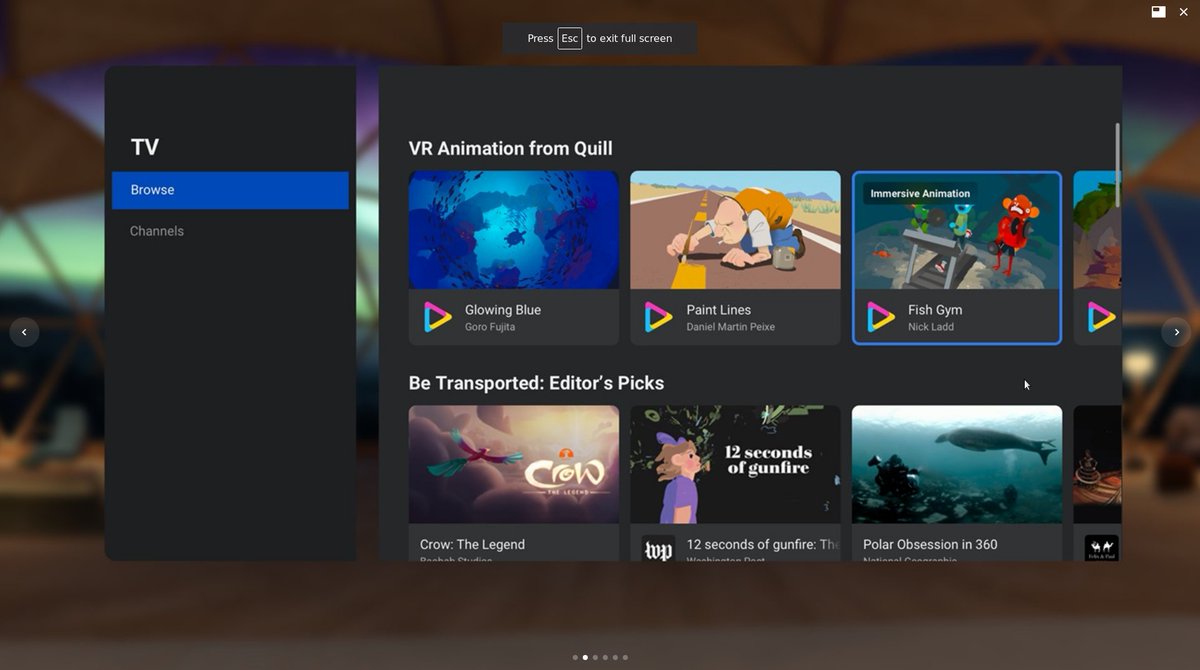Screen dimensions: 1200x670
Task: Click the TV panel title
Action: pos(145,148)
